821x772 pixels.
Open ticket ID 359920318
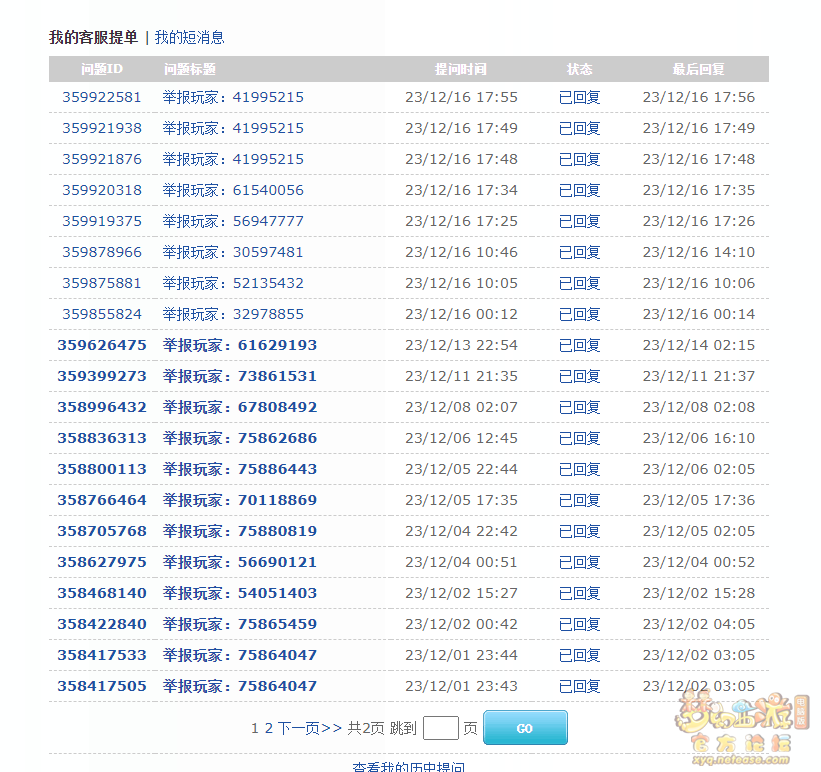(x=102, y=190)
